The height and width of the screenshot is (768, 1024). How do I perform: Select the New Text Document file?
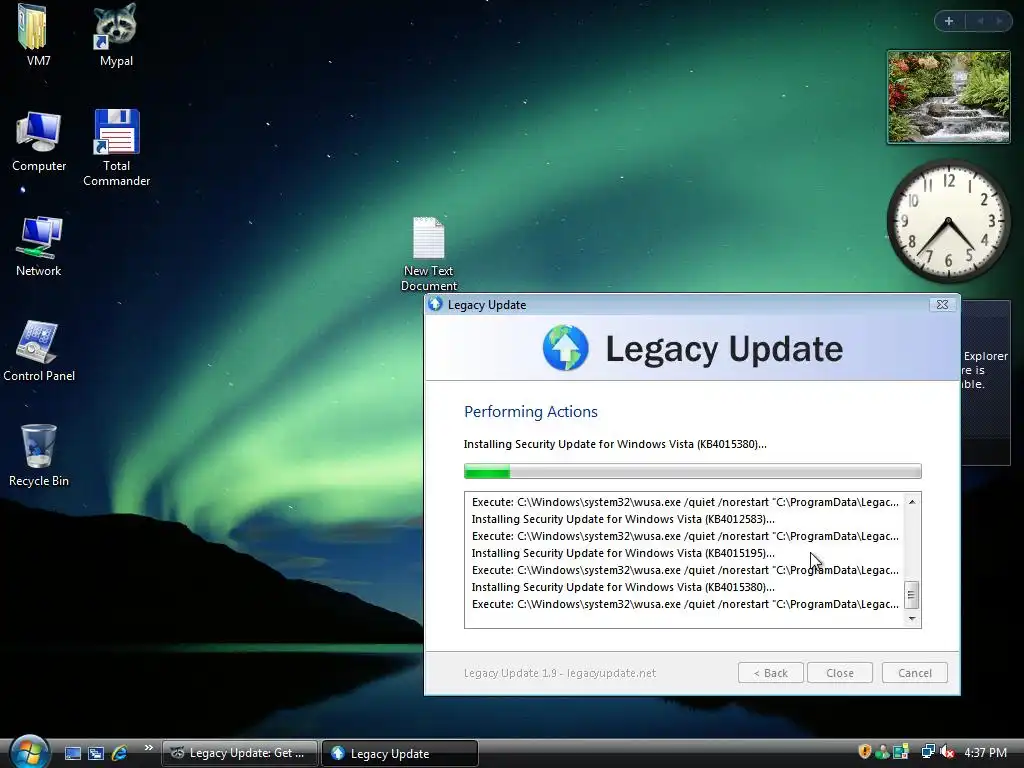tap(428, 254)
